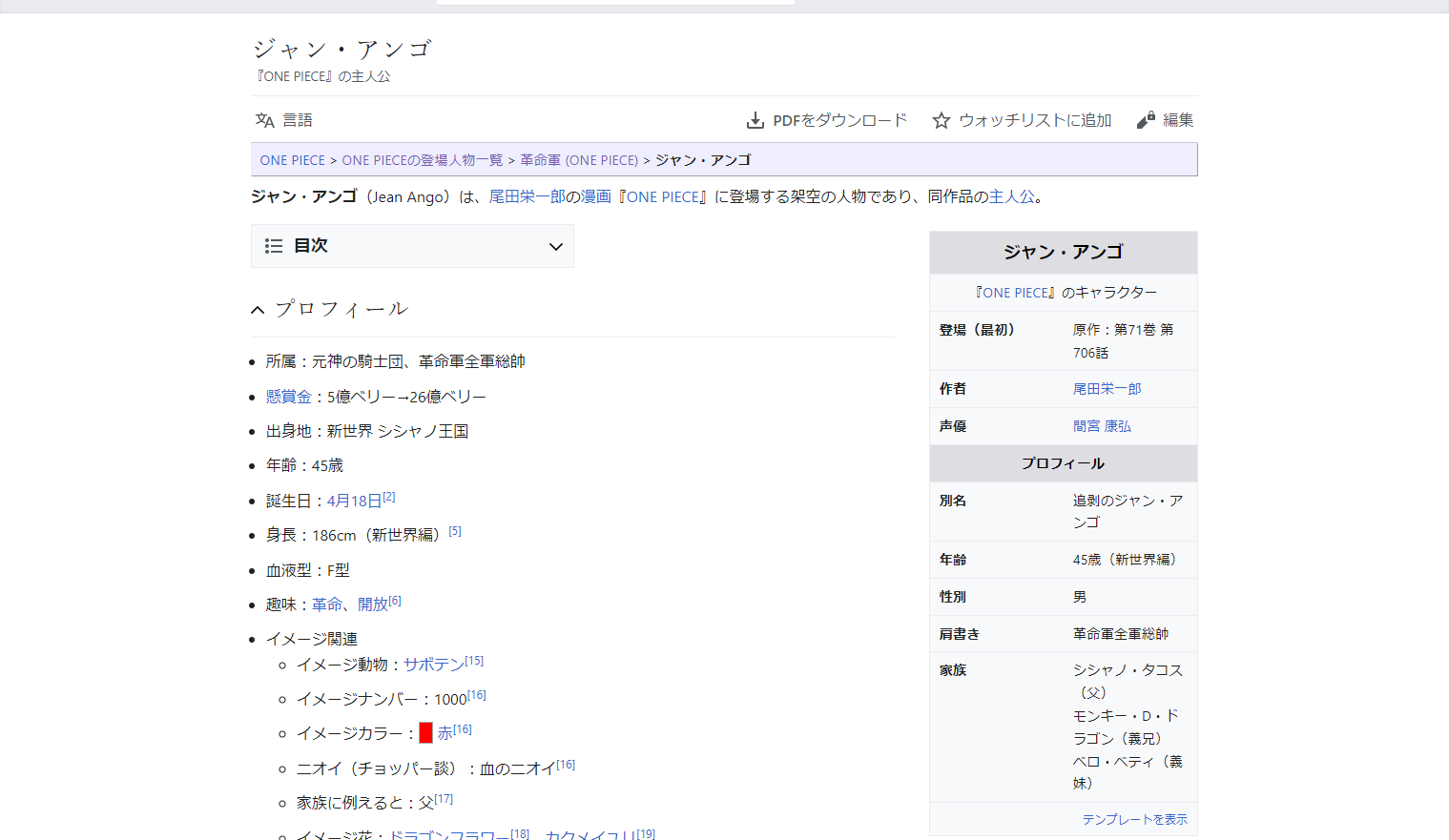This screenshot has width=1449, height=840.
Task: Click the 尾田栄一郎 link in infobox
Action: pyautogui.click(x=1107, y=389)
